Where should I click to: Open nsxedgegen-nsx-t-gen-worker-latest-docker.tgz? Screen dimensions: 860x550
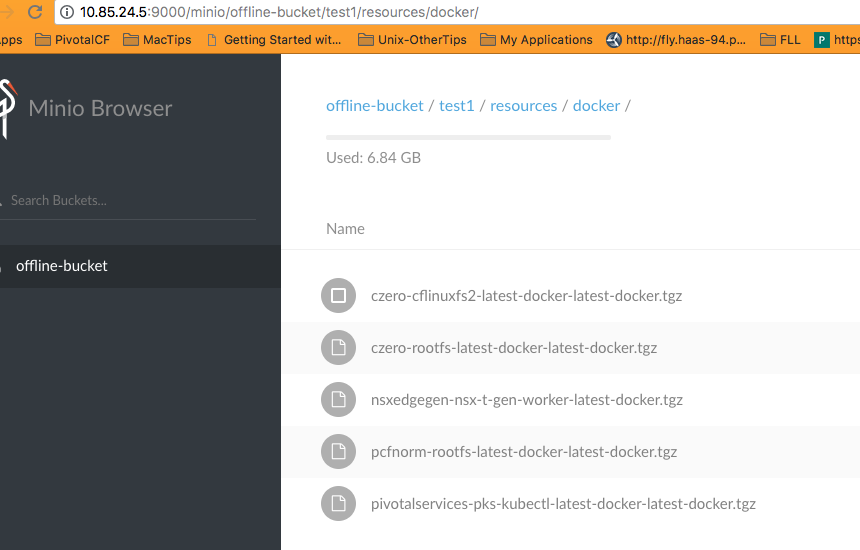[527, 400]
